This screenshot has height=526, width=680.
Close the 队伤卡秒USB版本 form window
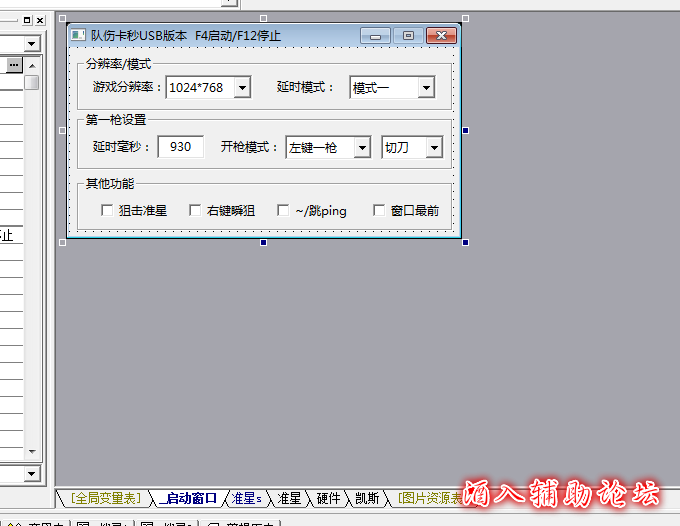click(441, 36)
